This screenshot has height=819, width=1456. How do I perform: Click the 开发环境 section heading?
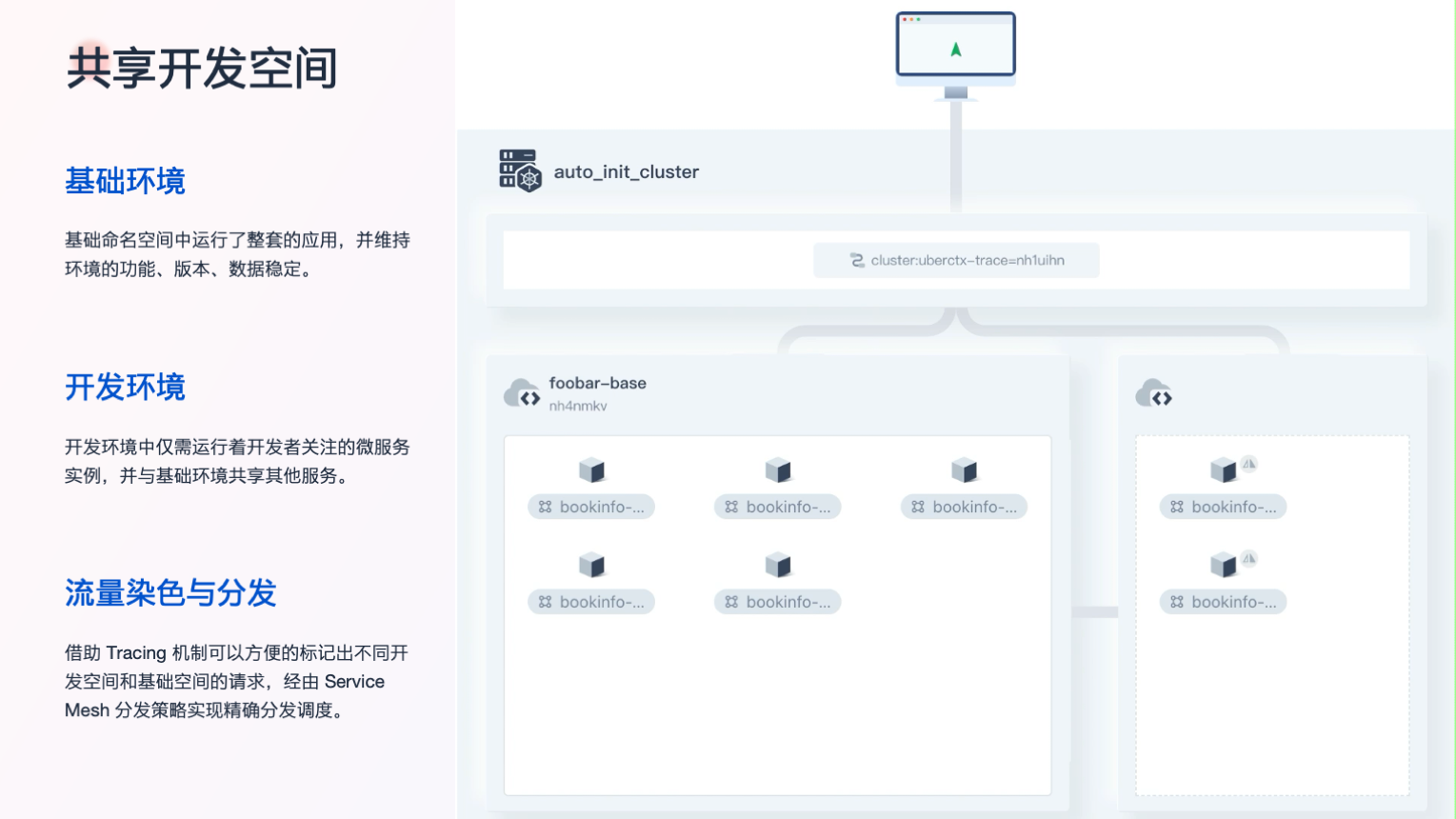click(x=125, y=388)
